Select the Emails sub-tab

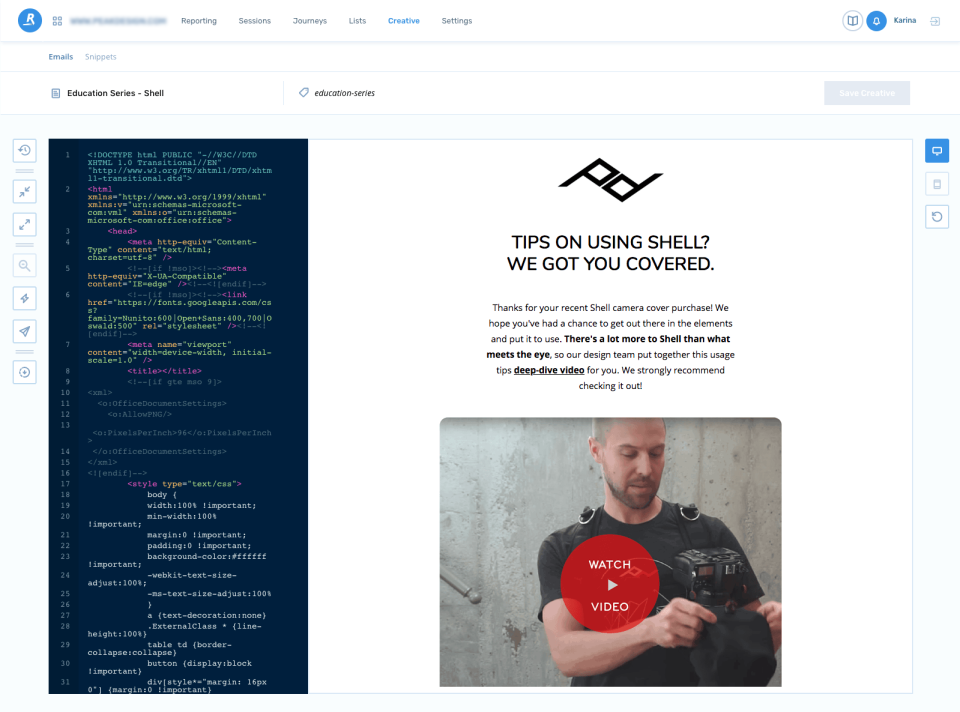click(x=61, y=56)
